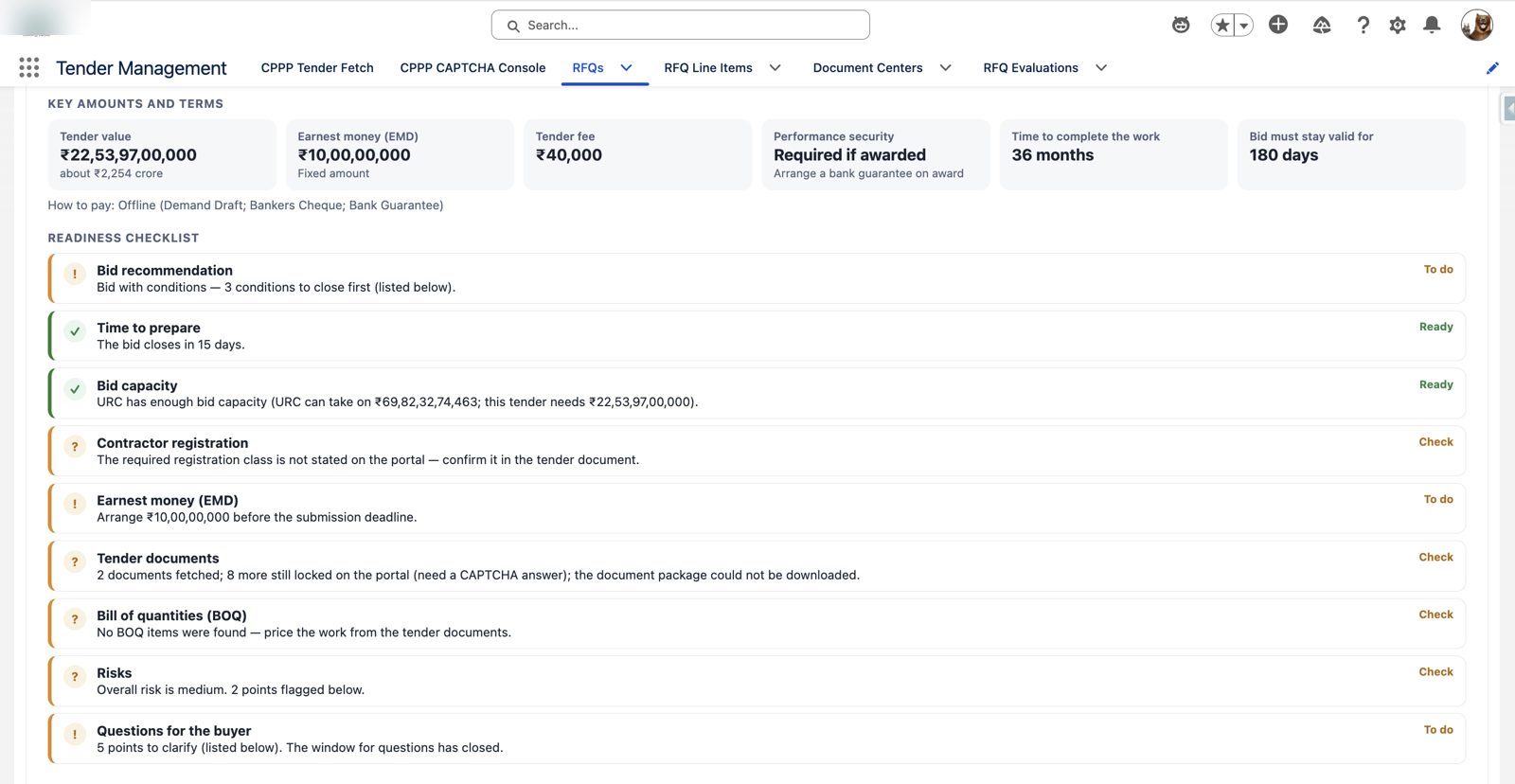Click the '36 months' completion time value
The width and height of the screenshot is (1515, 784).
(x=1052, y=154)
